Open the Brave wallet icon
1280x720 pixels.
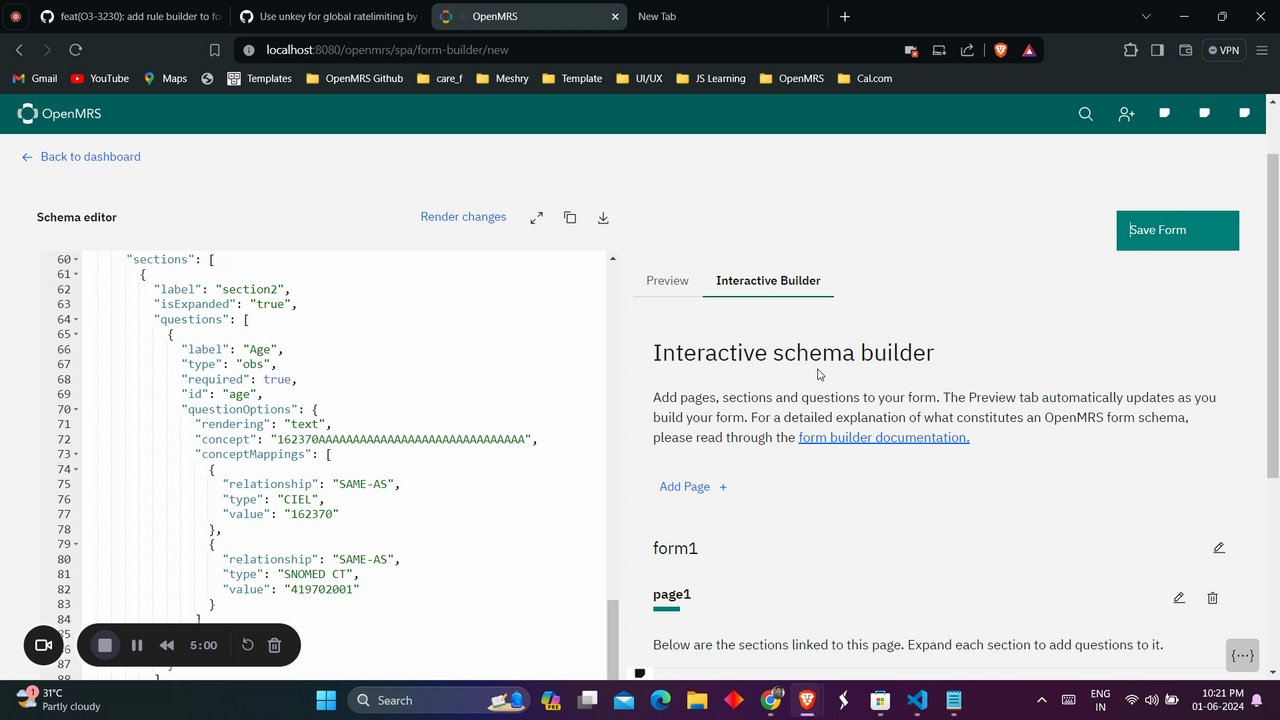tap(1185, 50)
